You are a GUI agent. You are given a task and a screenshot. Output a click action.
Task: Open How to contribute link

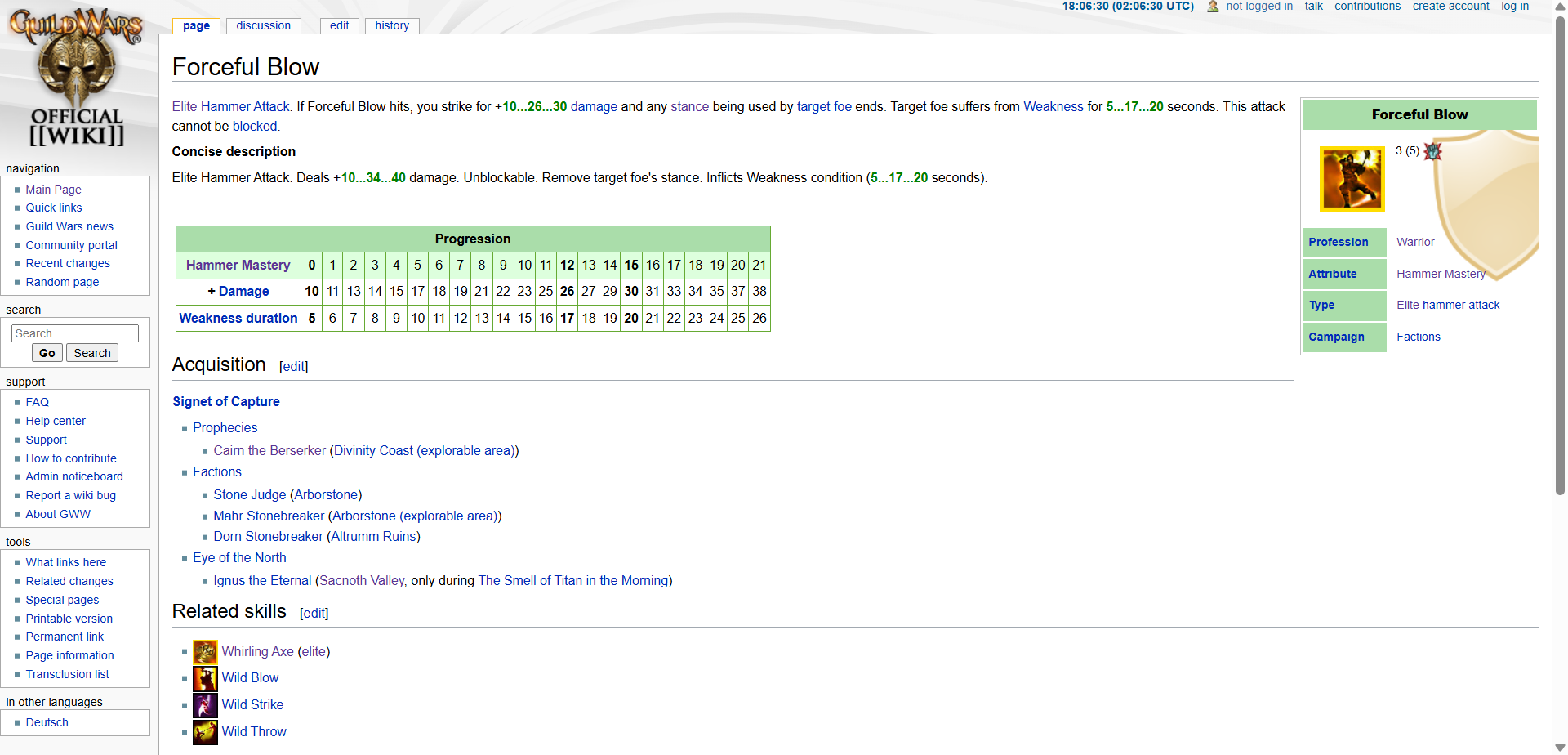71,458
